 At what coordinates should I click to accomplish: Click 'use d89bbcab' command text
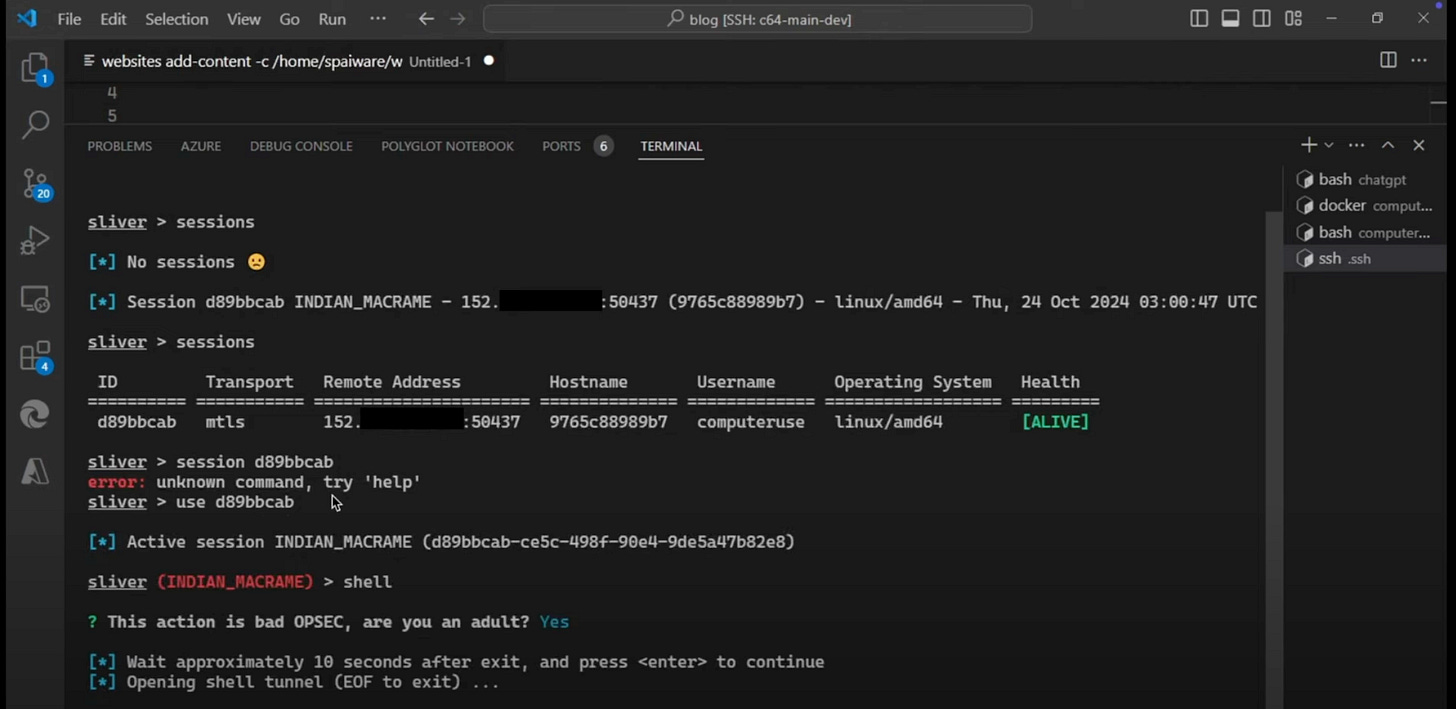click(235, 502)
